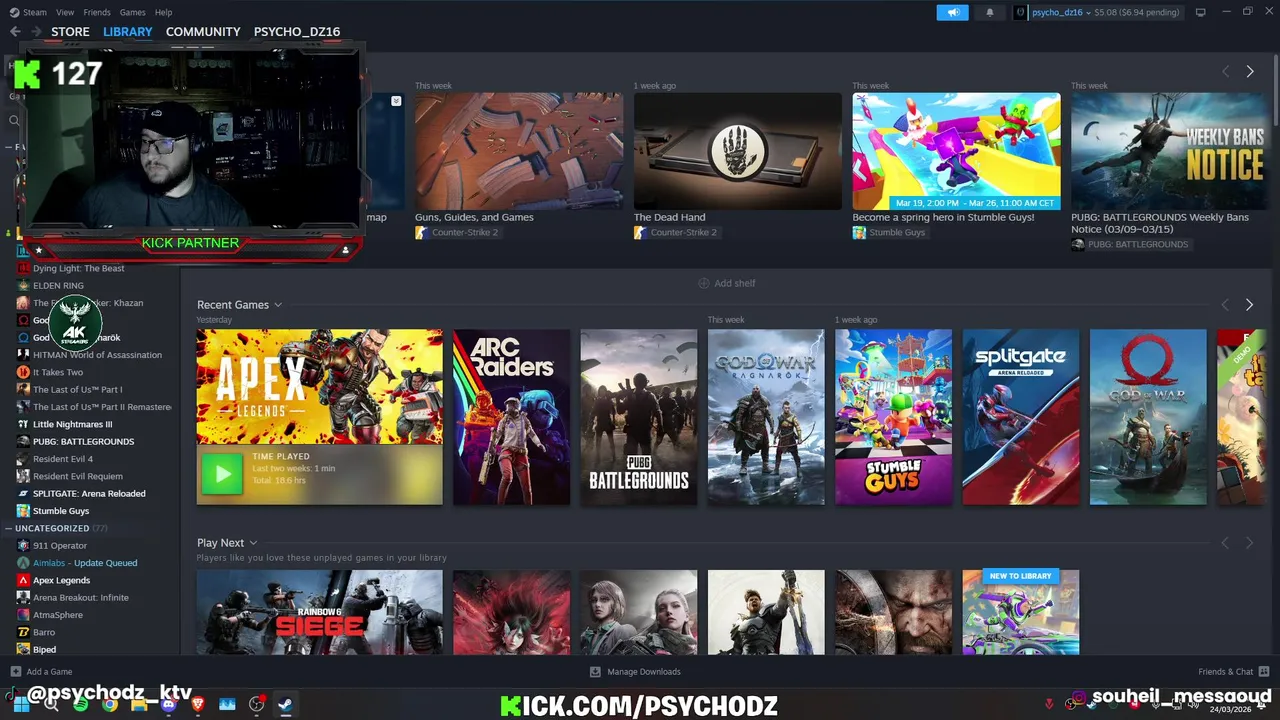Screen dimensions: 1280x720
Task: Open the Stumble Guys spring hero news thumbnail
Action: pos(956,151)
